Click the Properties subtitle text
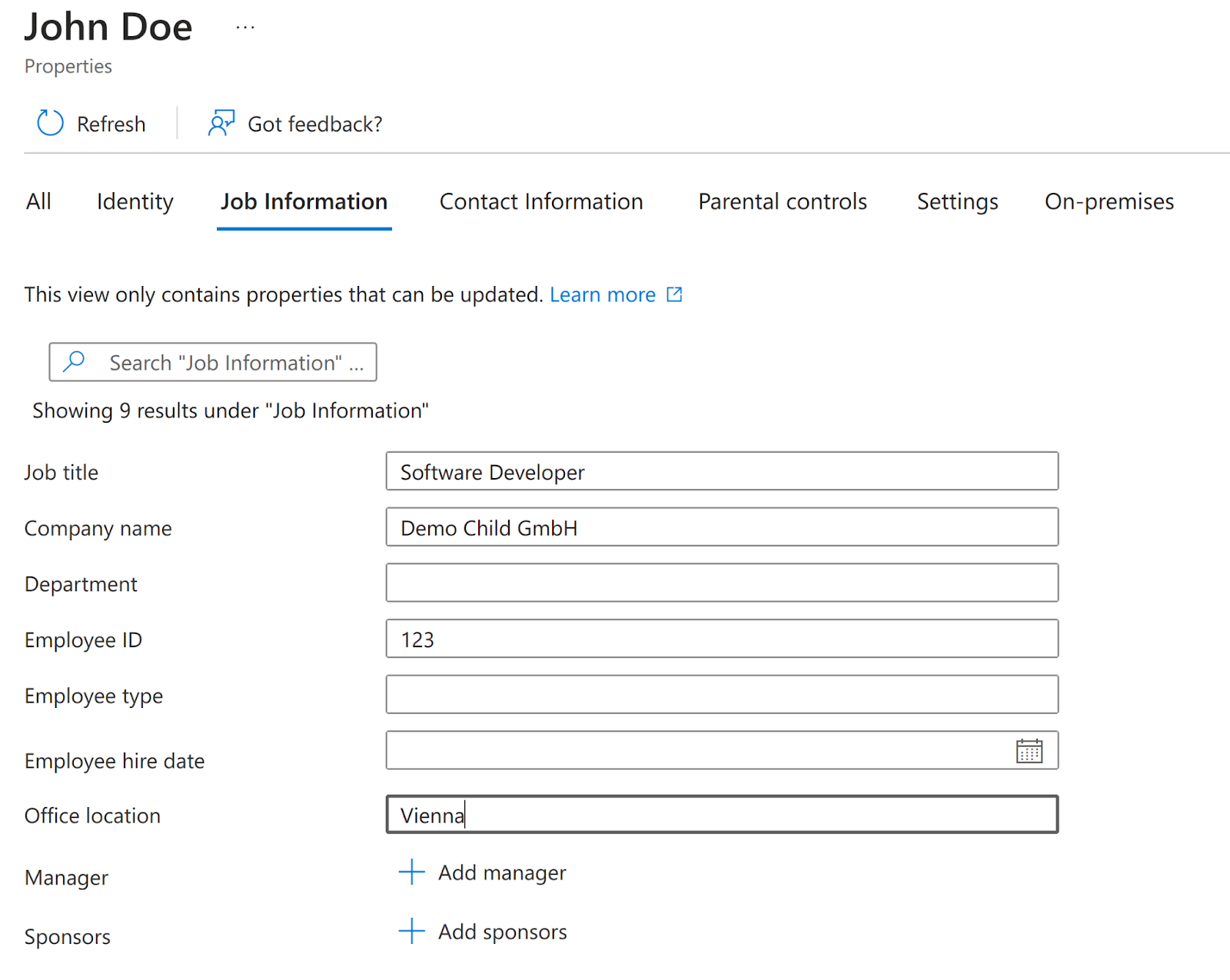Viewport: 1230px width, 980px height. 68,67
